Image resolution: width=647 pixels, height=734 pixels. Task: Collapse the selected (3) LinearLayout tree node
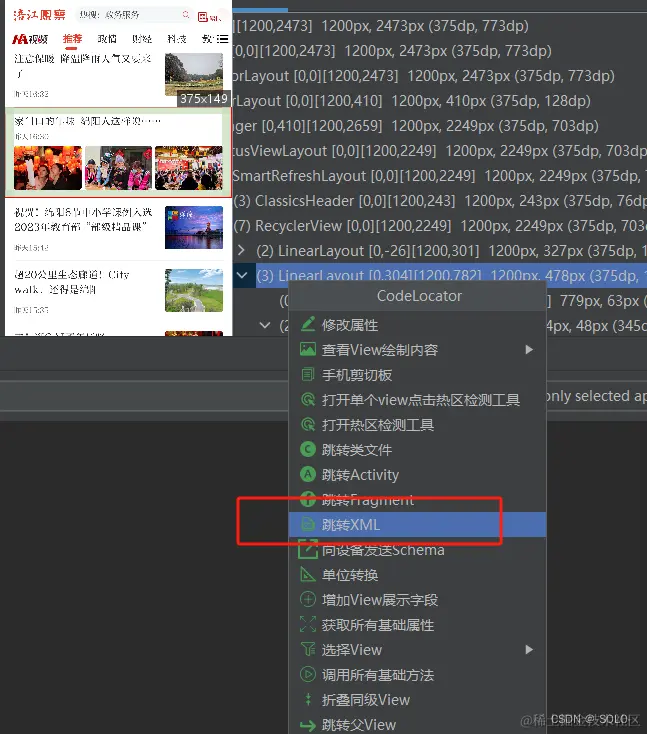[x=242, y=275]
